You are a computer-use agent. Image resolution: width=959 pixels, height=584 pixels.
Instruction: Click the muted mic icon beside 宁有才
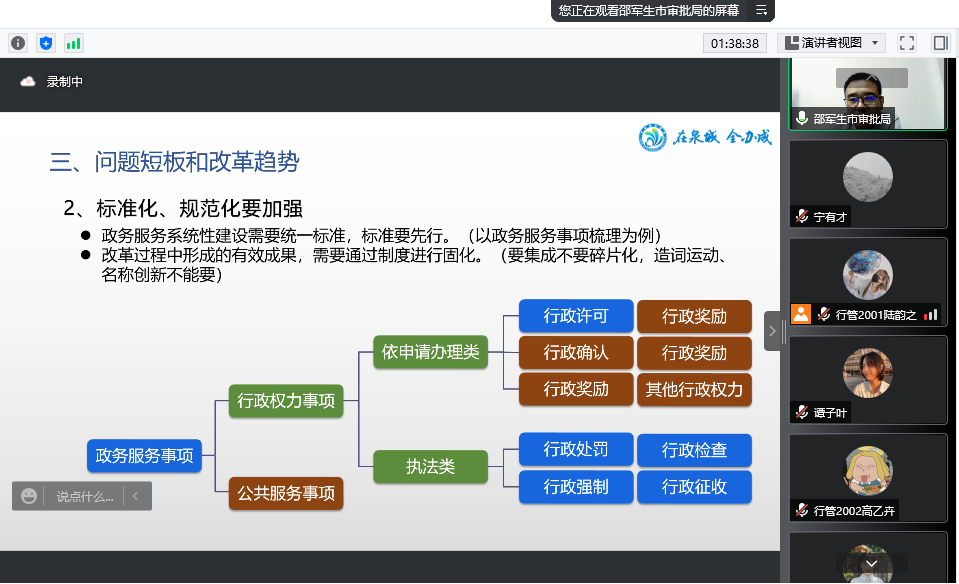tap(801, 216)
